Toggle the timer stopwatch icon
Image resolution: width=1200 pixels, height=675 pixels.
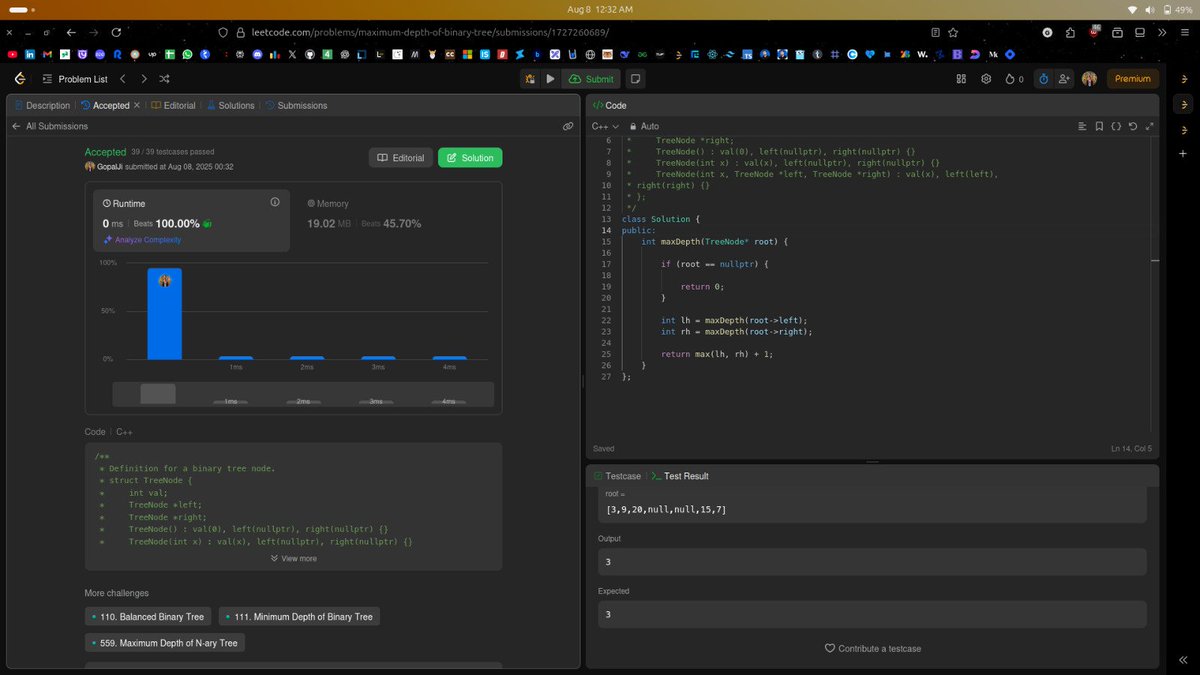coord(1043,79)
